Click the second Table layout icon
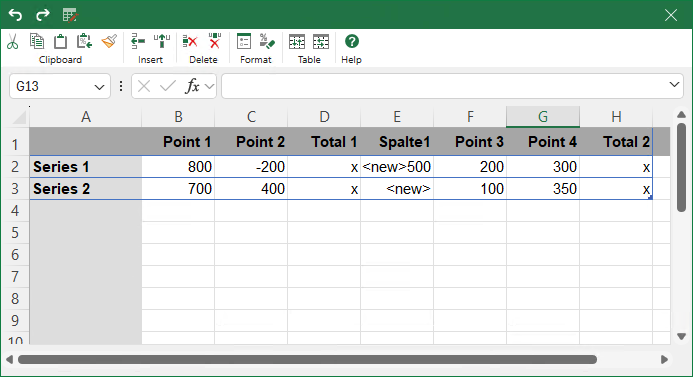This screenshot has height=377, width=693. click(321, 42)
